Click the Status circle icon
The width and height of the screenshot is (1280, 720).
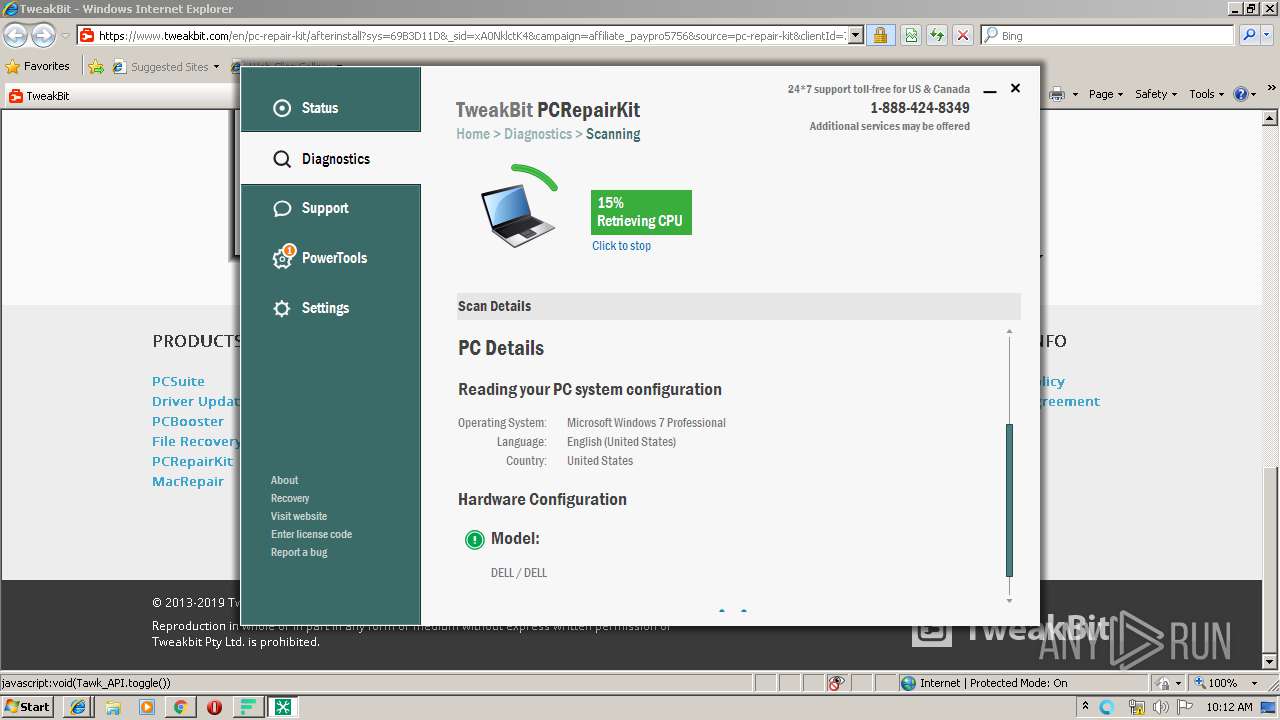282,108
